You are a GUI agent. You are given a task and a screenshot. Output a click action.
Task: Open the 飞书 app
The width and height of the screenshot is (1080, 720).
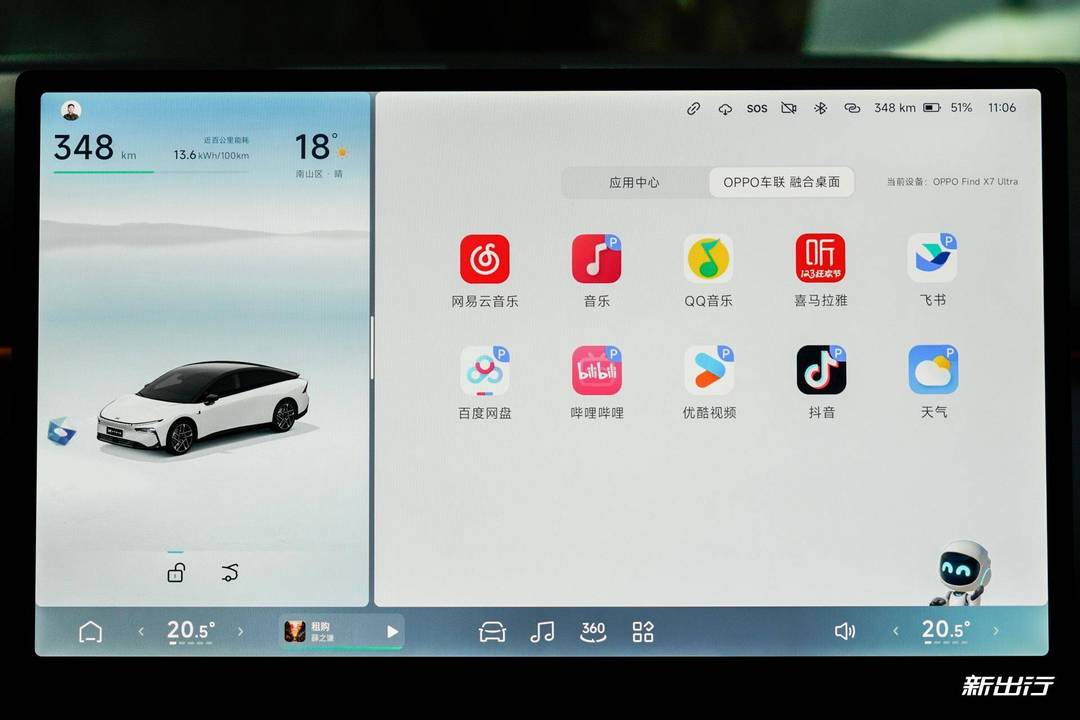click(x=932, y=258)
